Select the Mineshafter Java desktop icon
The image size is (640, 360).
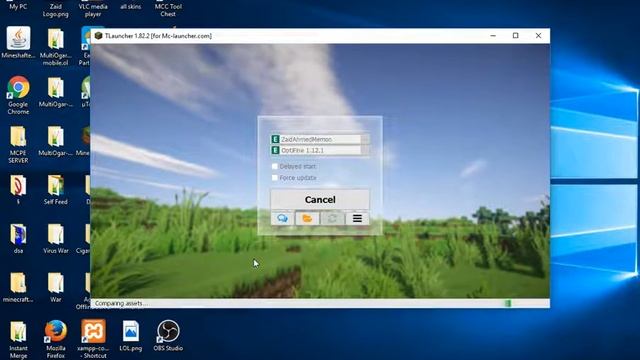[18, 42]
